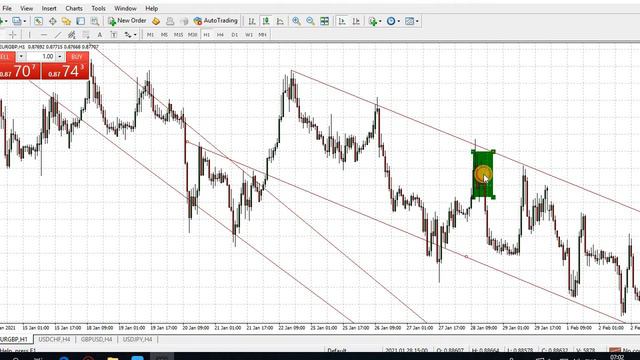Open the Insert menu
The height and width of the screenshot is (360, 640).
click(49, 8)
